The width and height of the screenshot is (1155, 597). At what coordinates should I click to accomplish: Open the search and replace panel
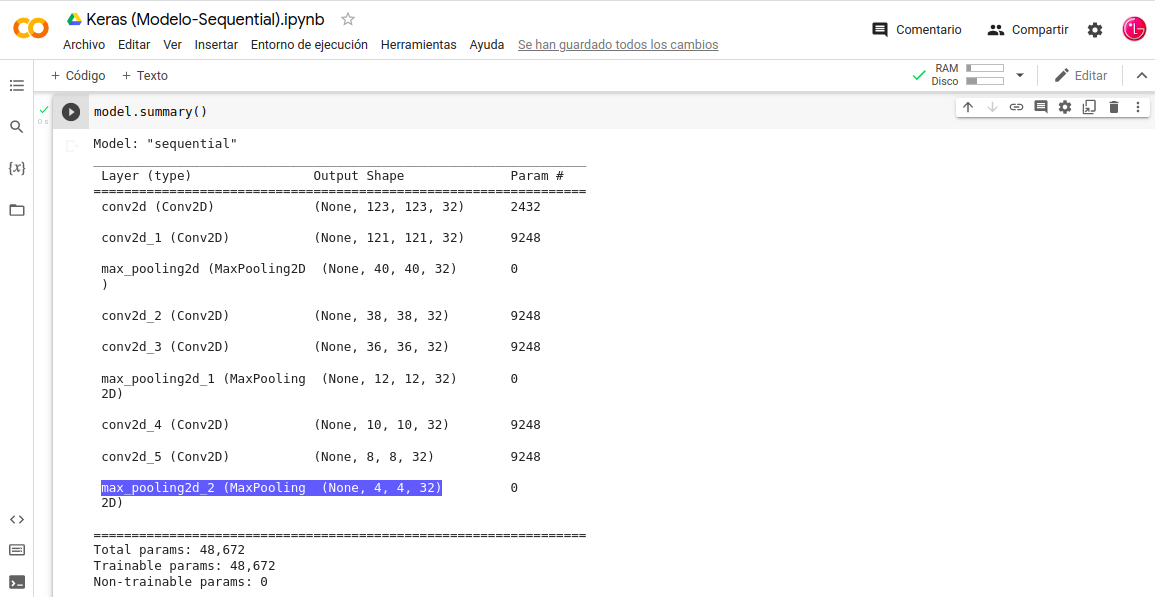click(17, 127)
